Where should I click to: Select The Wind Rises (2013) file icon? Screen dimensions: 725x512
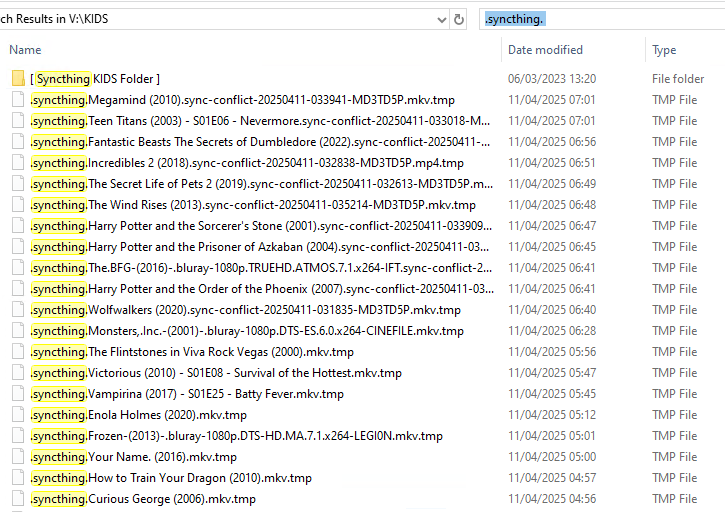point(18,204)
